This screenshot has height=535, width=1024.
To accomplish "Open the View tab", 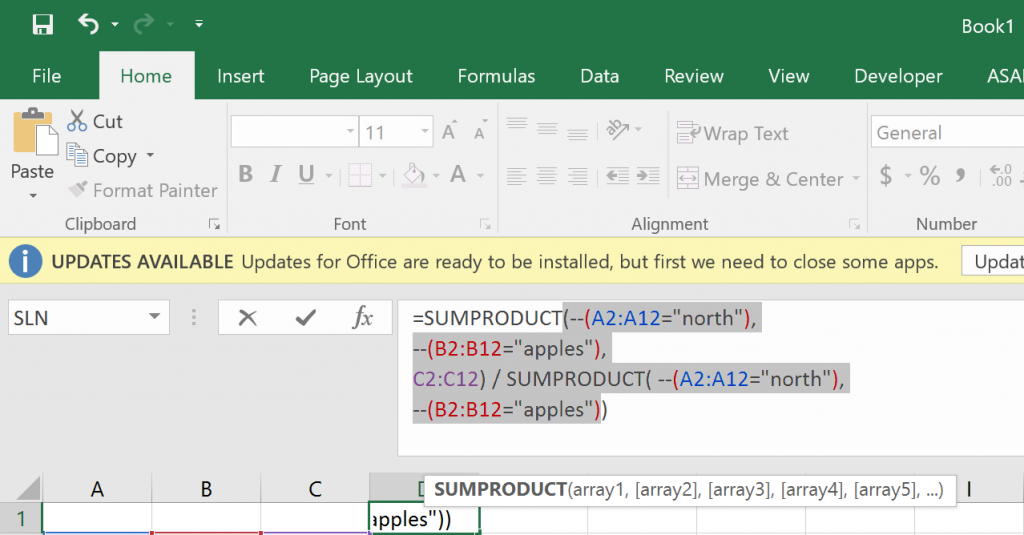I will pyautogui.click(x=788, y=76).
